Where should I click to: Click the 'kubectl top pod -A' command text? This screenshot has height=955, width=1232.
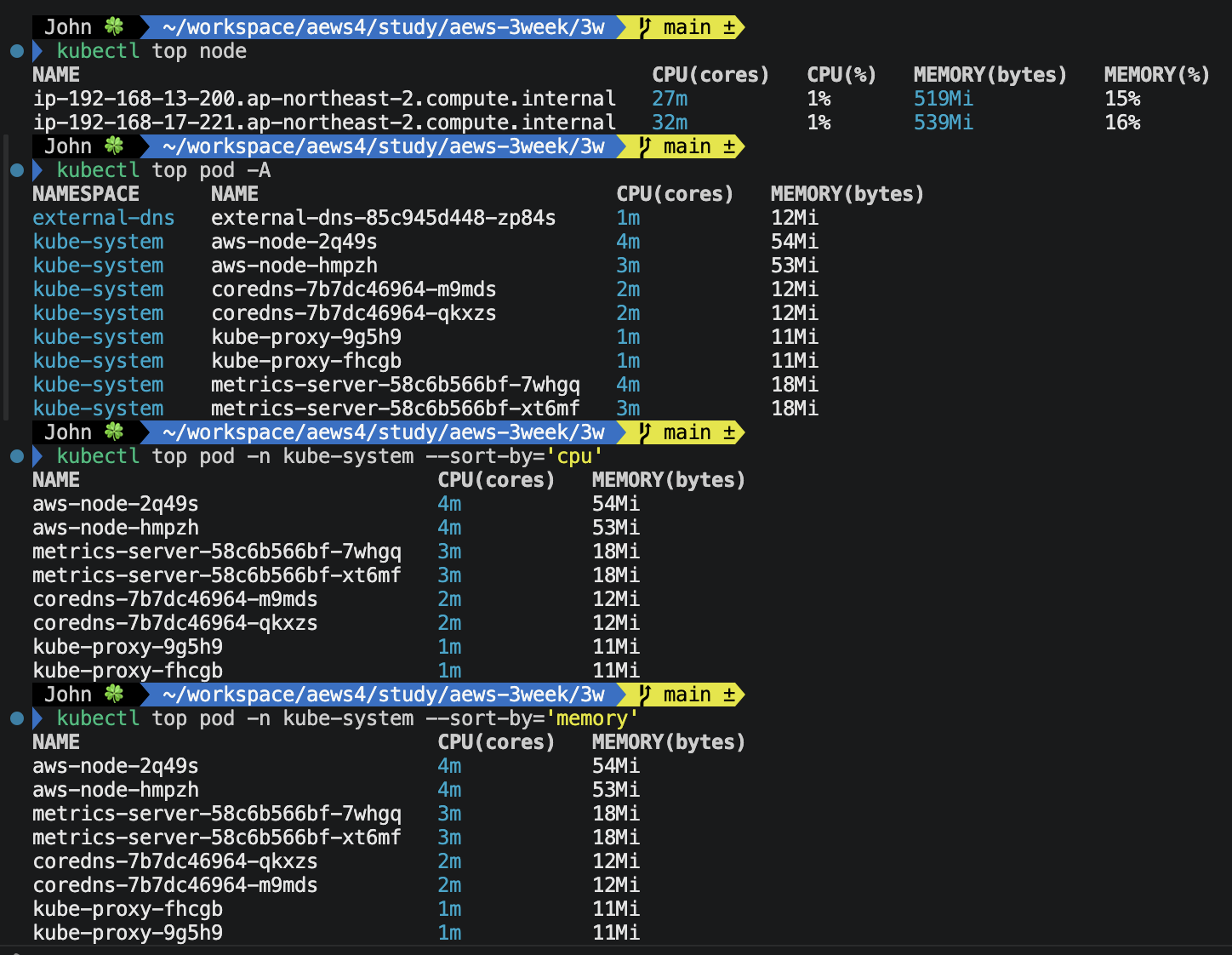click(x=163, y=170)
